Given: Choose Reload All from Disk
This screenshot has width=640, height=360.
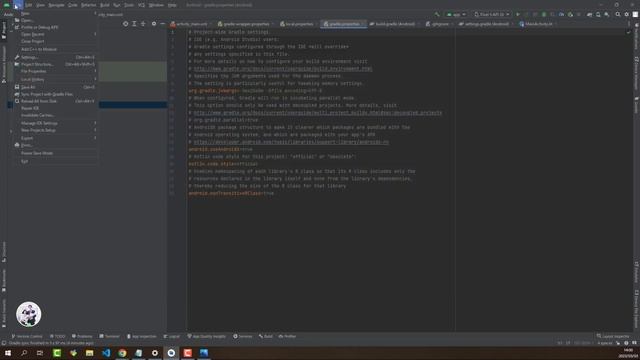Looking at the screenshot, I should [x=56, y=101].
